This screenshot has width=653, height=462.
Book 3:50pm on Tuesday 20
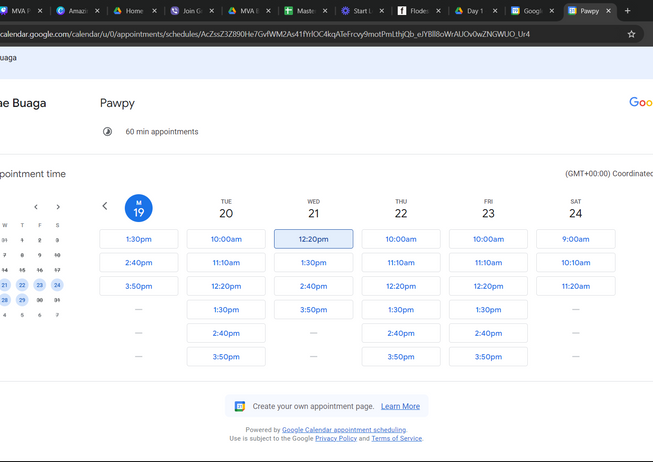click(226, 357)
